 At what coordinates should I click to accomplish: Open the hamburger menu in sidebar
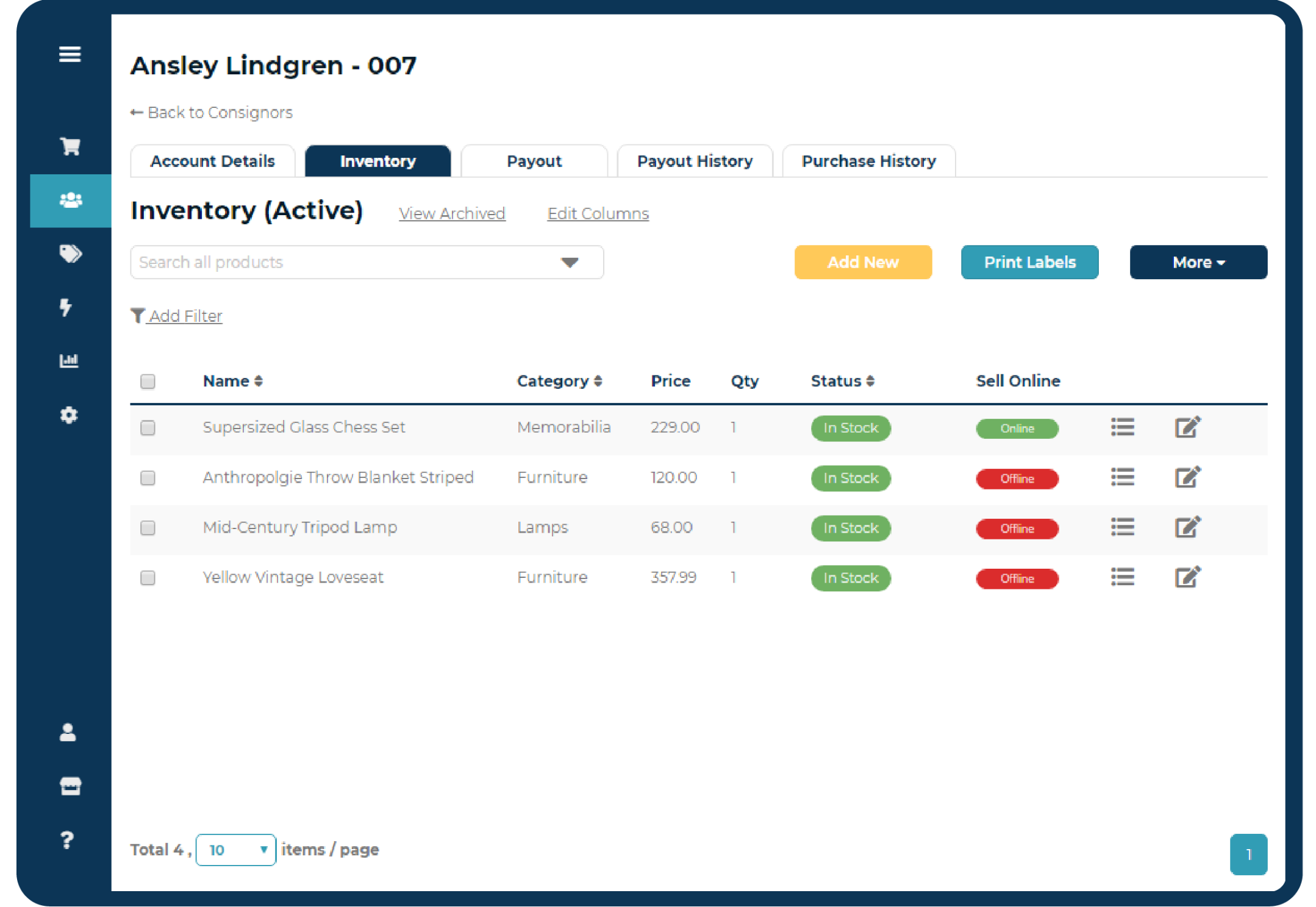click(x=70, y=54)
